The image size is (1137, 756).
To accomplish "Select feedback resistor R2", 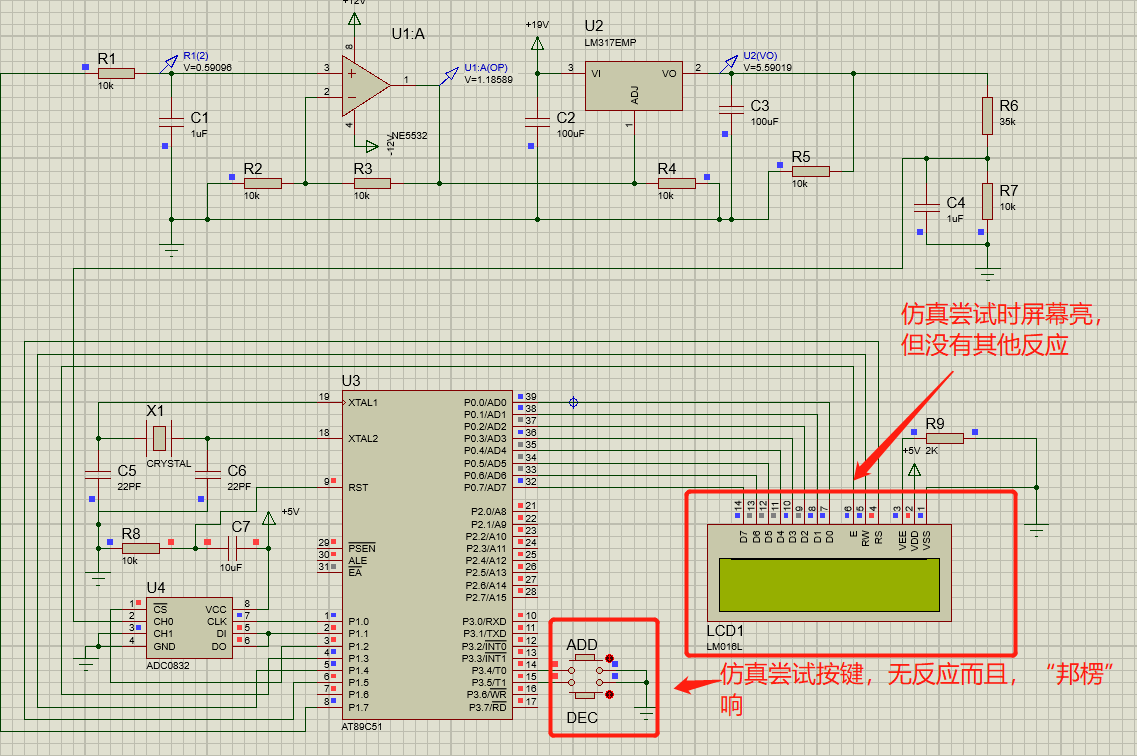I will (262, 183).
